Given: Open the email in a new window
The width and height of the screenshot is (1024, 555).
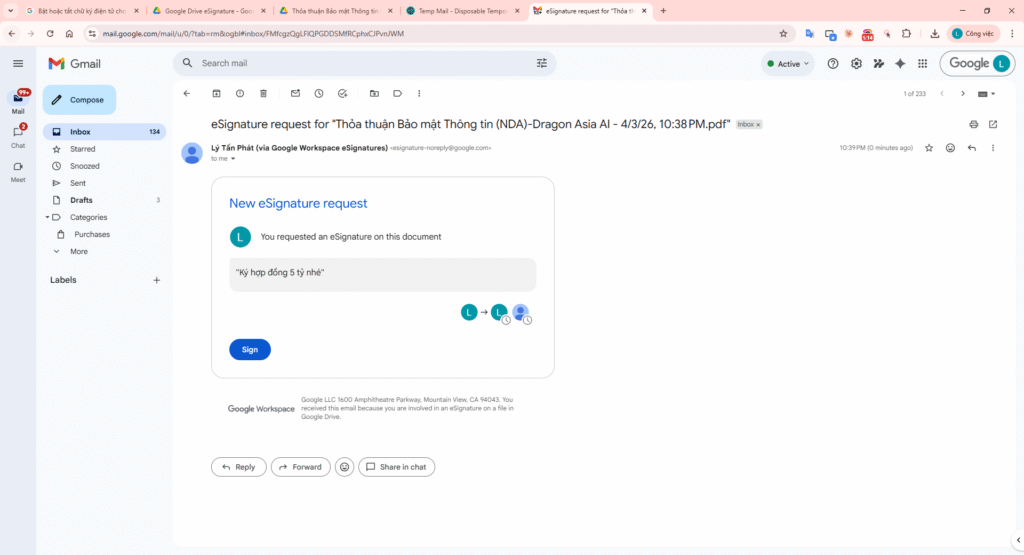Looking at the screenshot, I should 993,124.
